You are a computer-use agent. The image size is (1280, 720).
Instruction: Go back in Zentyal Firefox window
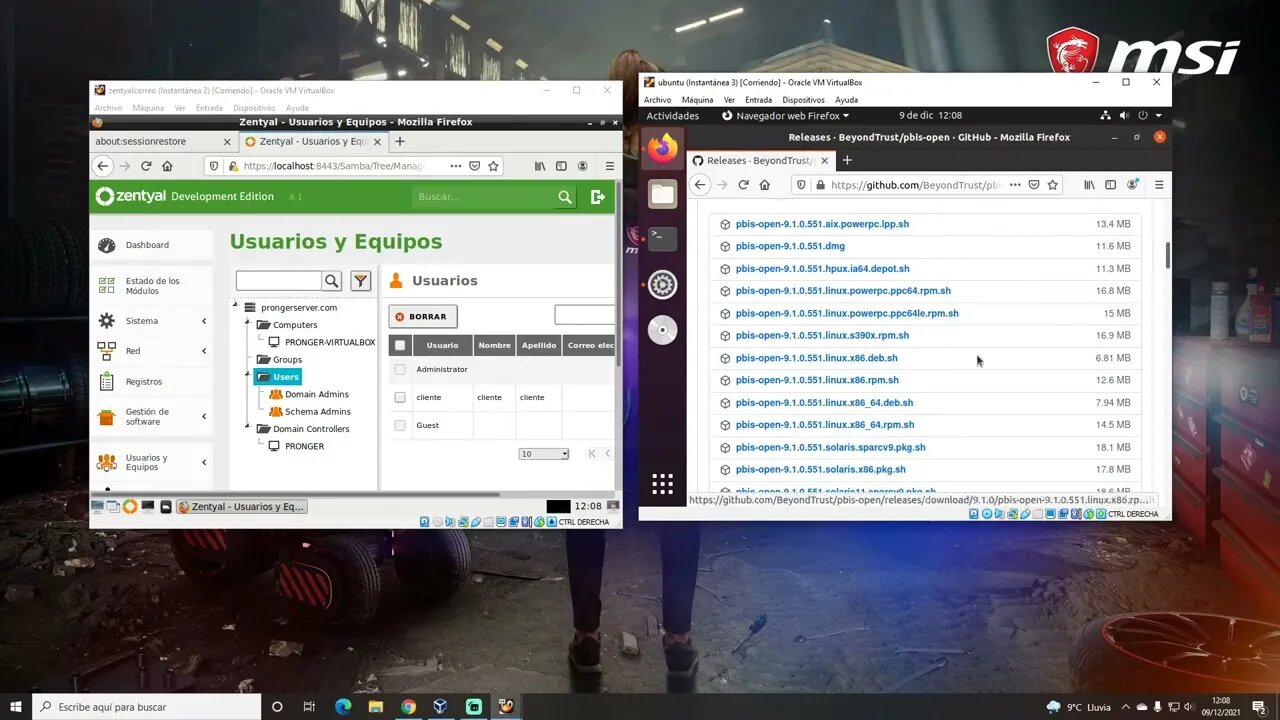coord(103,166)
